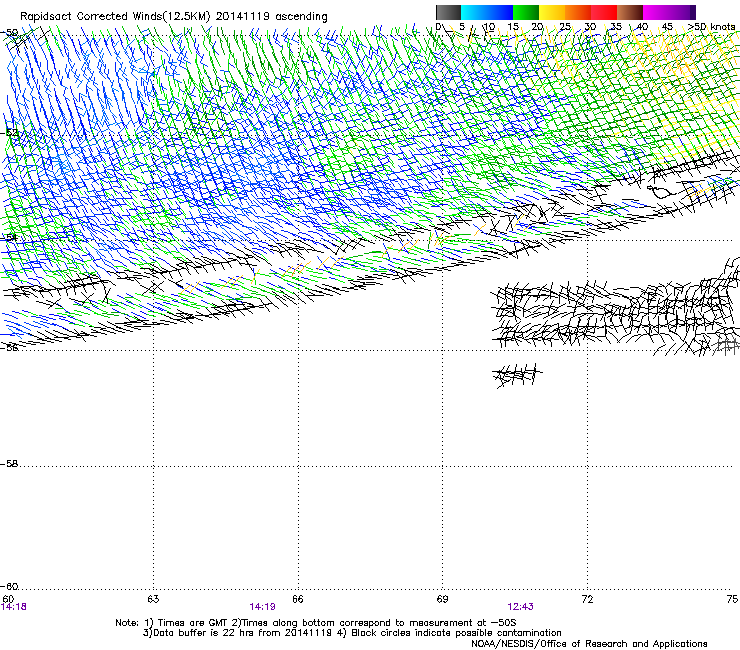Click the blue 10-15 knots legend color
The width and height of the screenshot is (740, 650).
click(500, 12)
